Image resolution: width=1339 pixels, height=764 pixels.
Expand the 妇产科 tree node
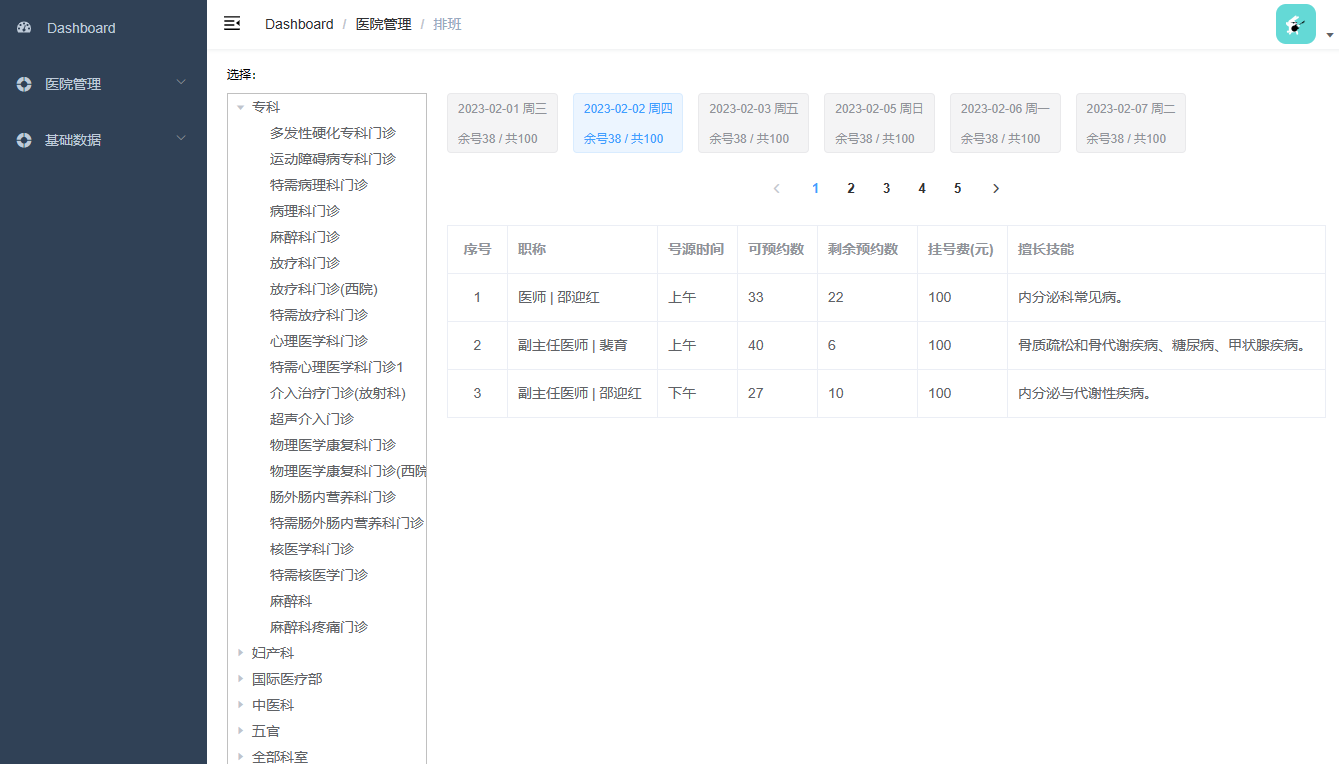point(240,653)
